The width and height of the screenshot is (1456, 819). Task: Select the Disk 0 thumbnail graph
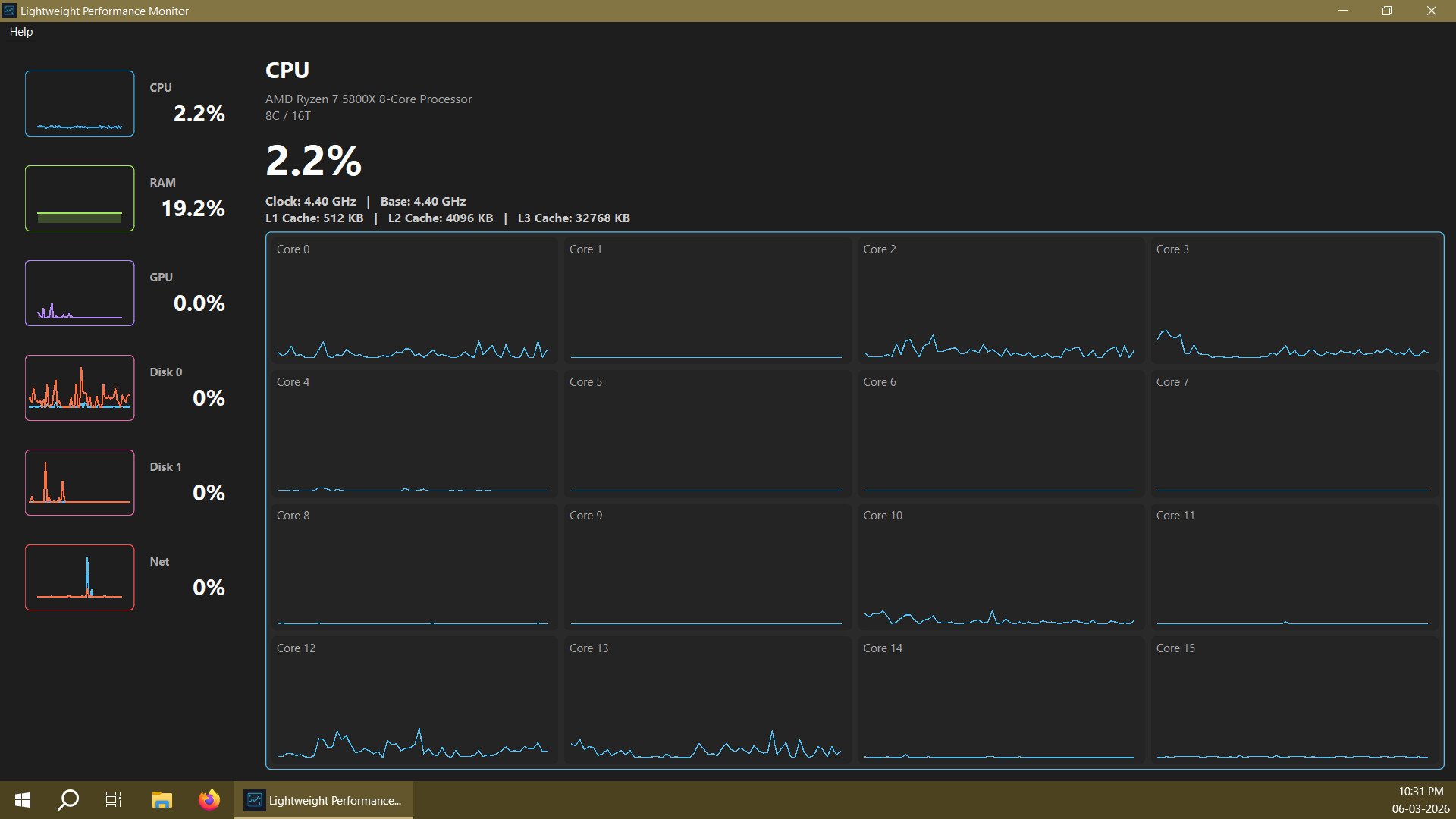80,388
